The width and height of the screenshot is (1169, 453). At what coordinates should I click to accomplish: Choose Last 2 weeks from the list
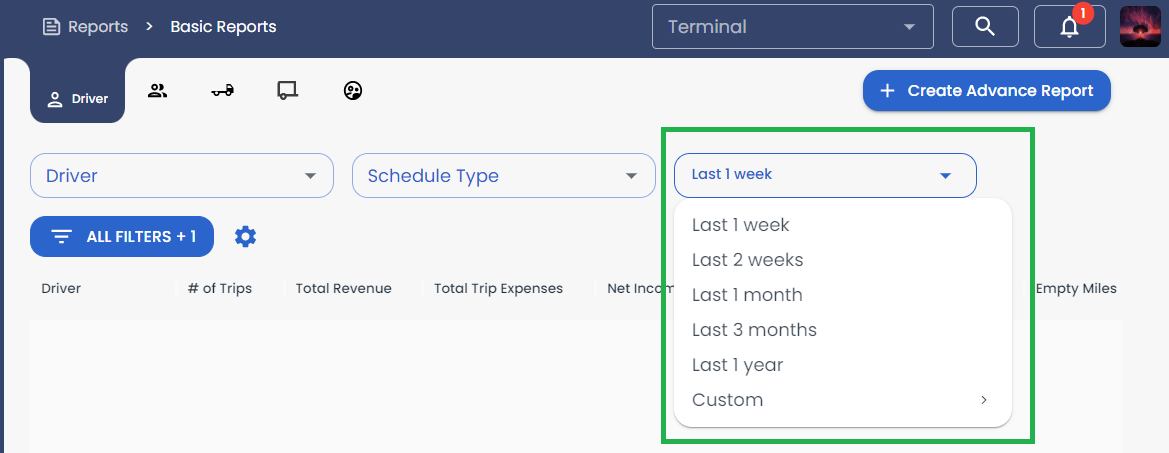click(x=747, y=260)
